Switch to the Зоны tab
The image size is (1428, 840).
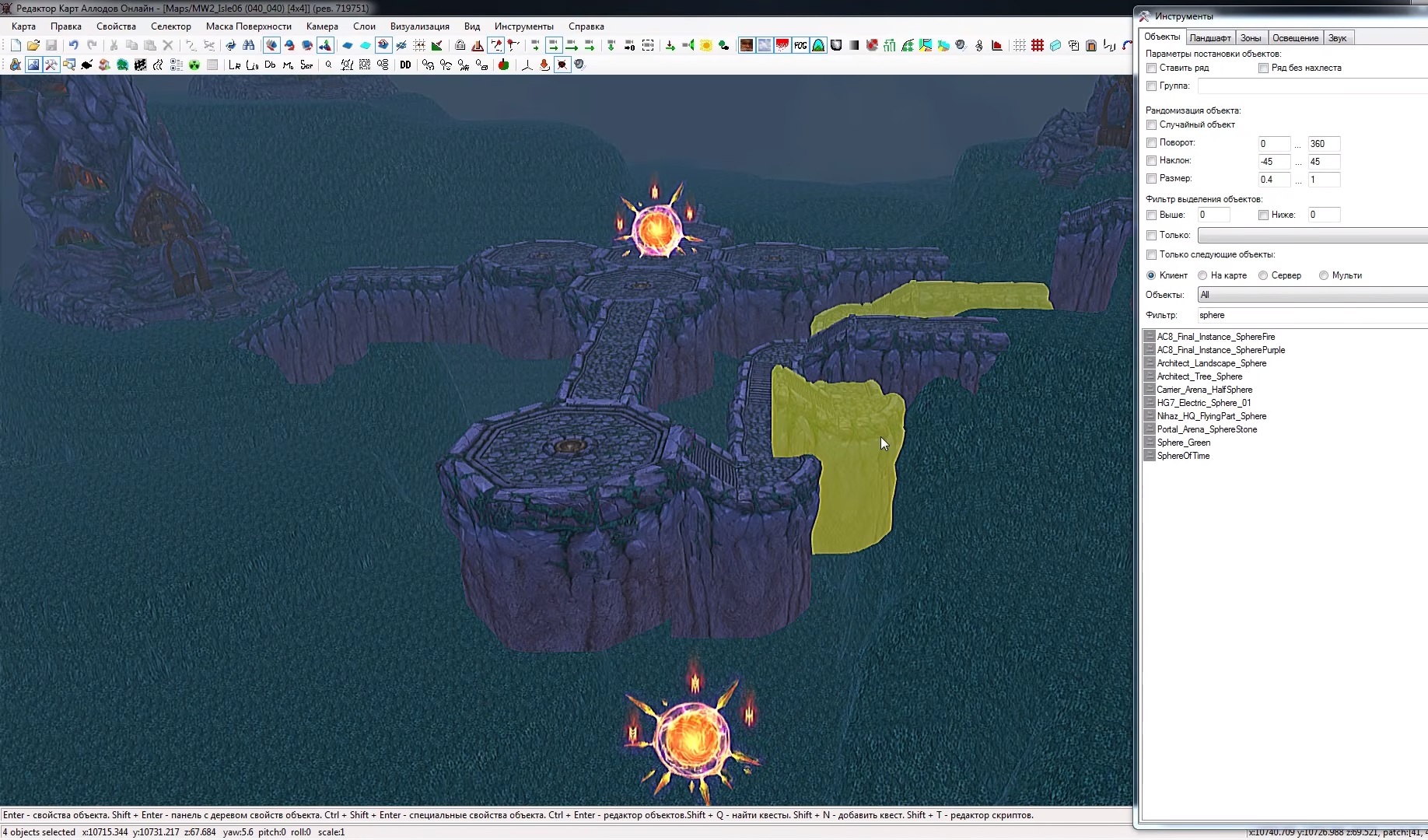(x=1251, y=38)
